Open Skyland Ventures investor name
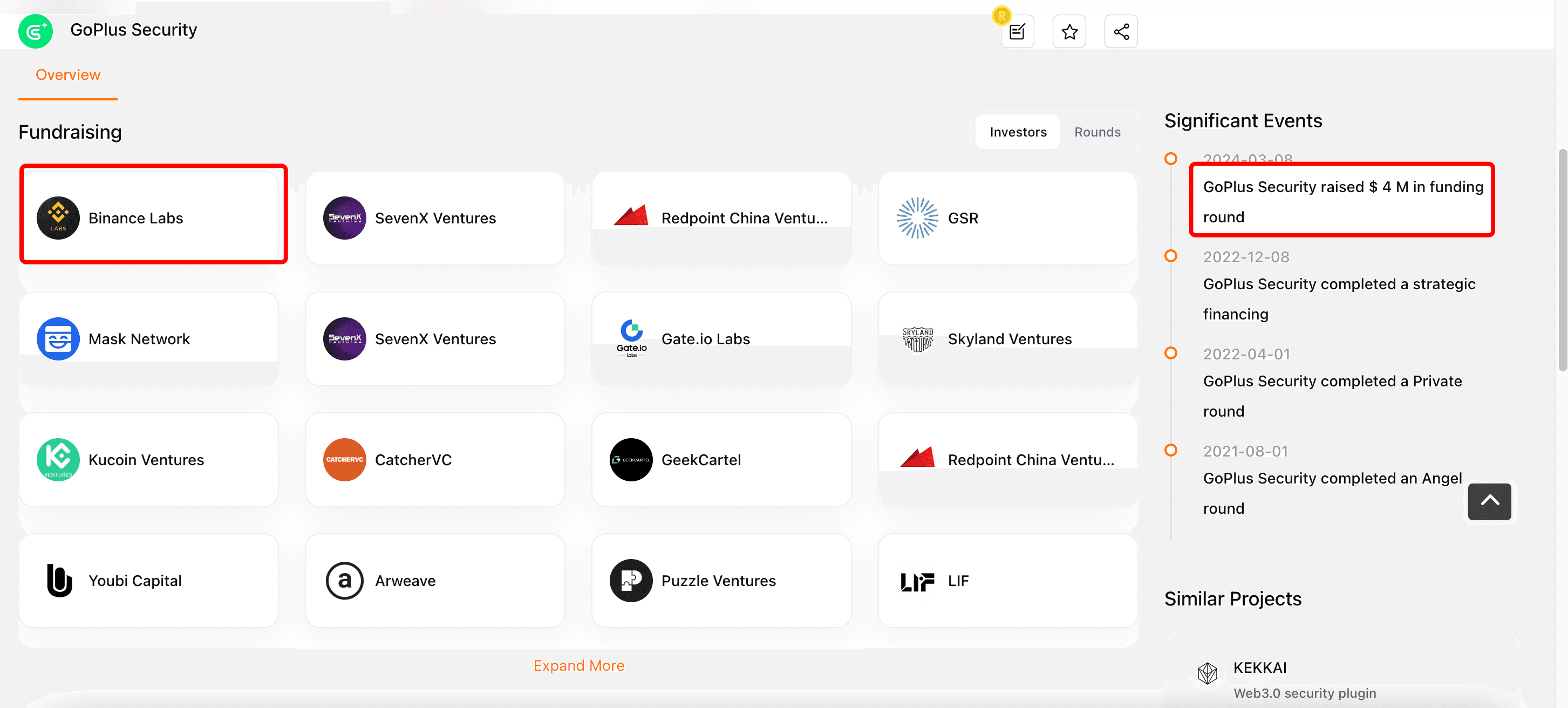The width and height of the screenshot is (1568, 708). (x=1009, y=338)
